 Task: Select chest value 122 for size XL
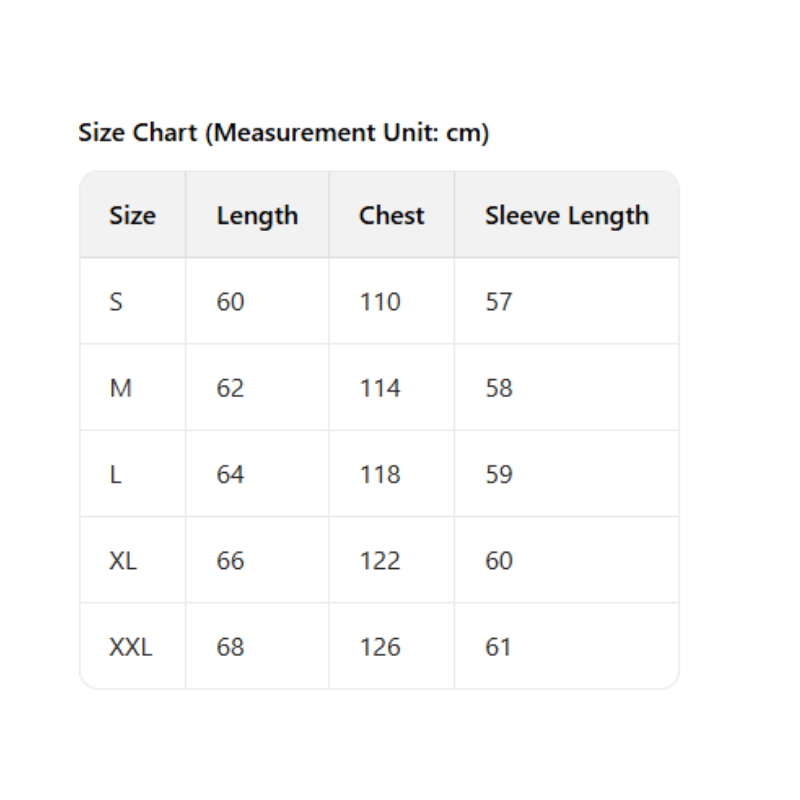380,561
